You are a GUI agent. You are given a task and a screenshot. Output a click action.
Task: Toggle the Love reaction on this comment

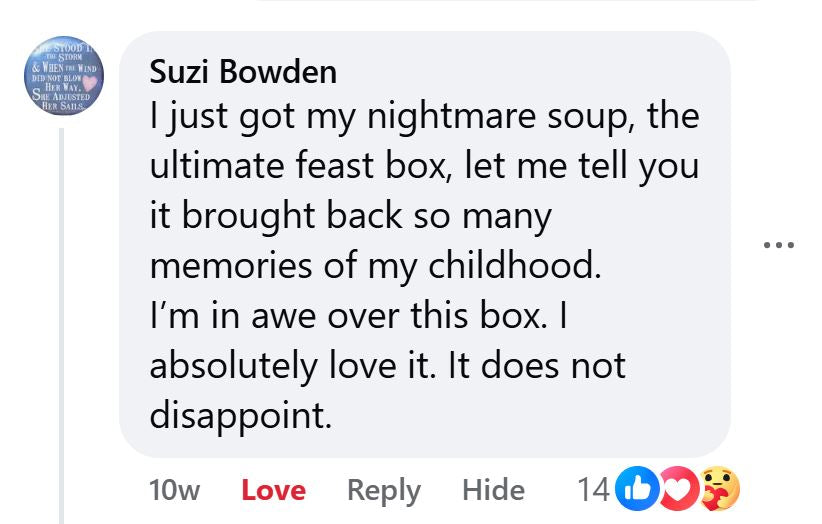point(273,490)
